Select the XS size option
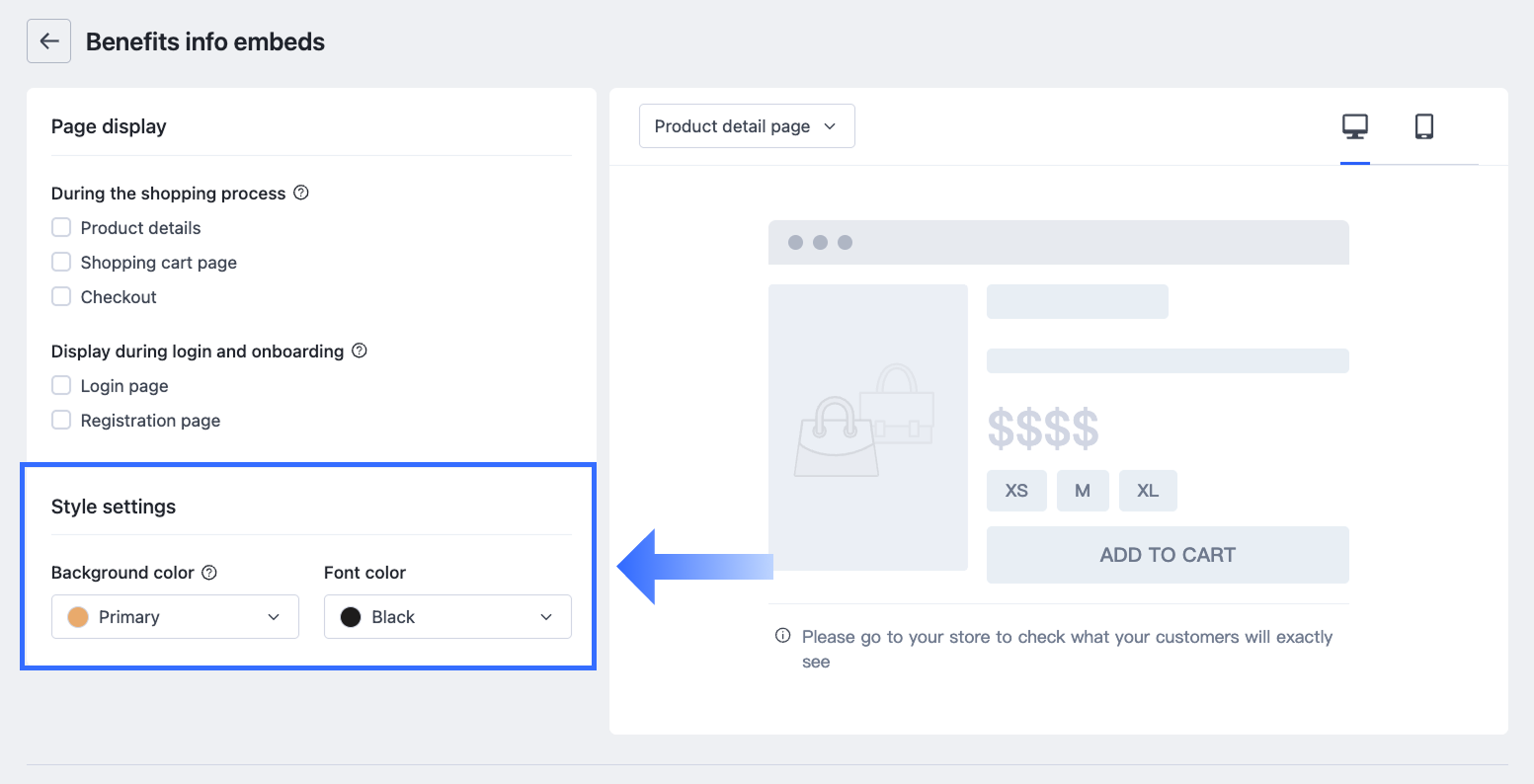Viewport: 1534px width, 784px height. pyautogui.click(x=1015, y=491)
